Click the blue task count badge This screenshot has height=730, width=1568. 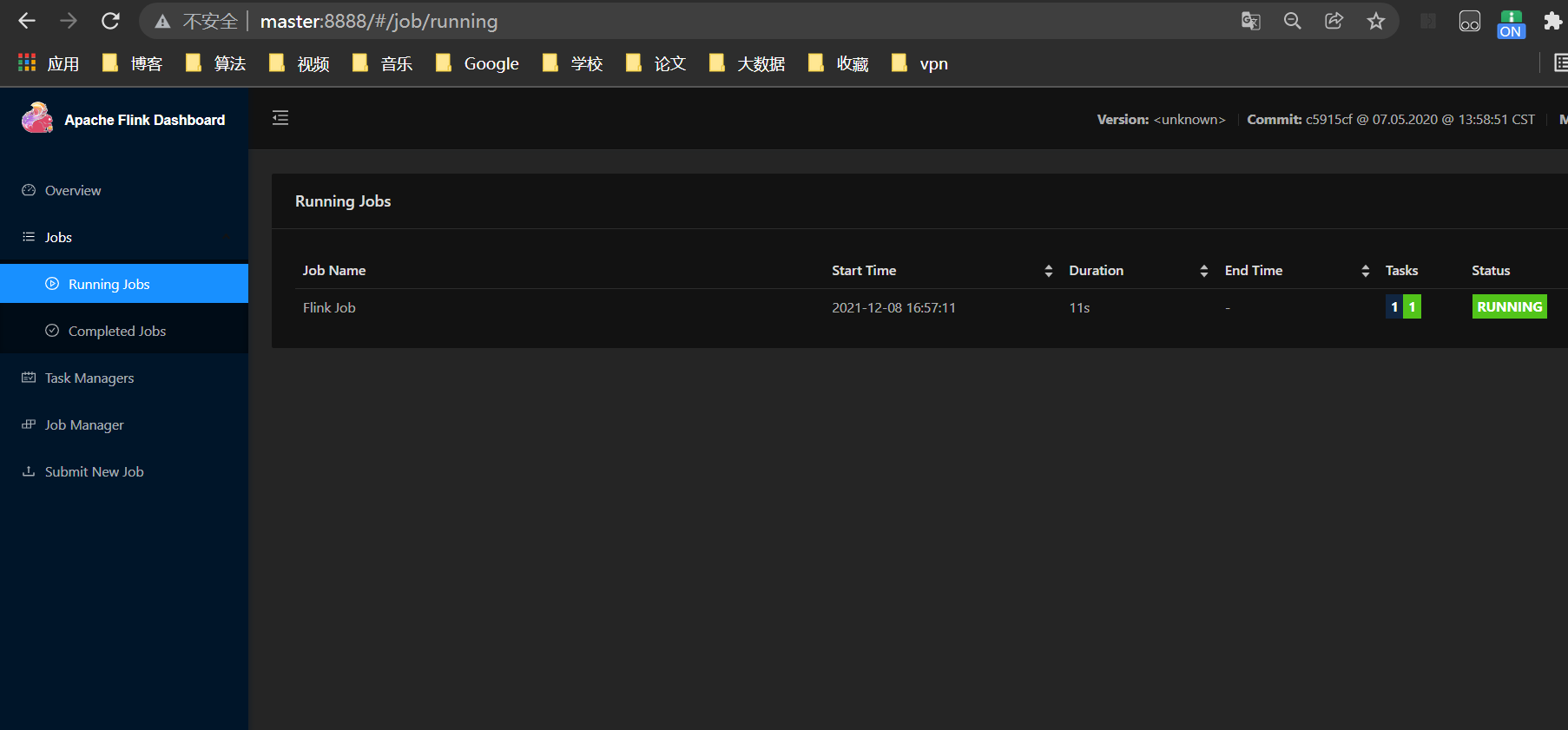point(1394,307)
